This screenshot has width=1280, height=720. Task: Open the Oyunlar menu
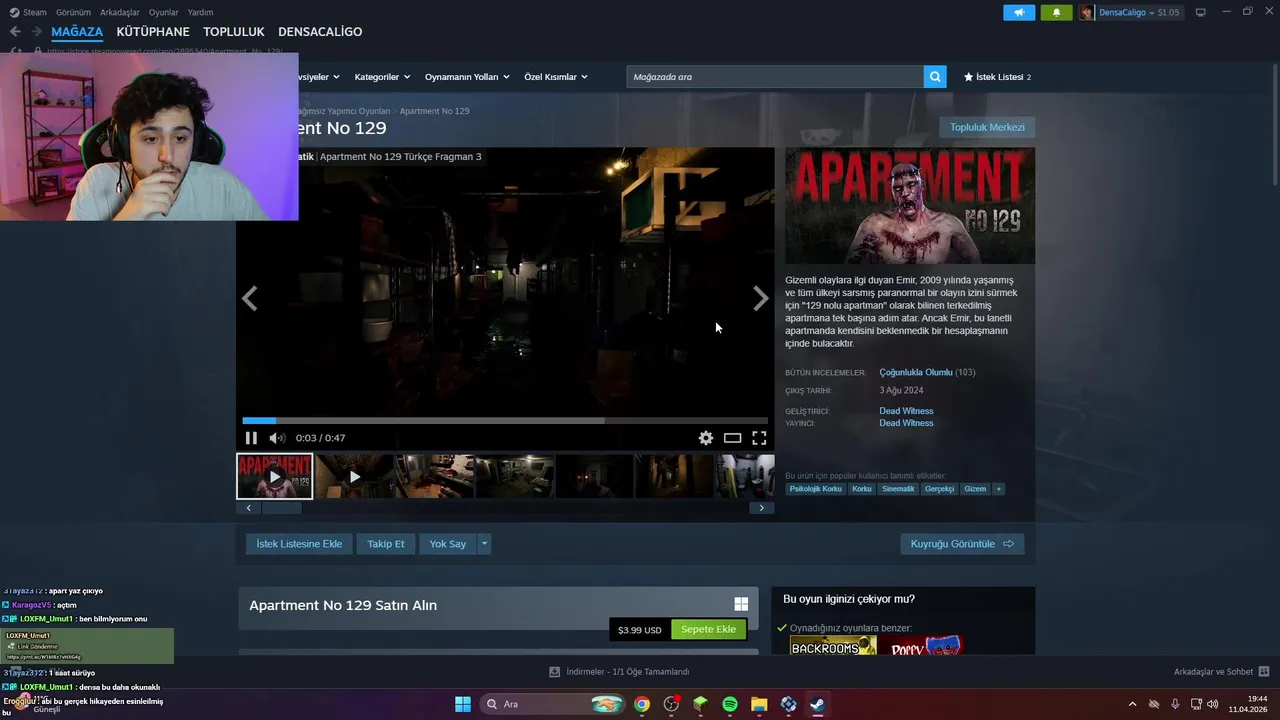(x=164, y=12)
